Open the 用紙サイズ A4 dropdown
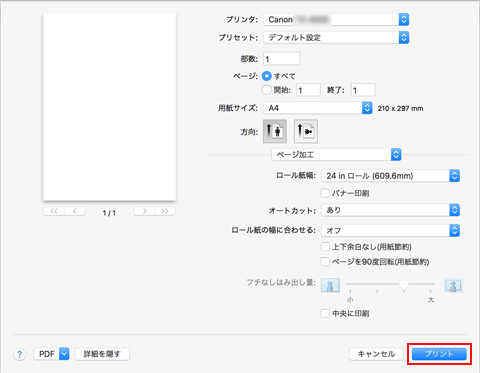This screenshot has width=480, height=373. [x=318, y=108]
